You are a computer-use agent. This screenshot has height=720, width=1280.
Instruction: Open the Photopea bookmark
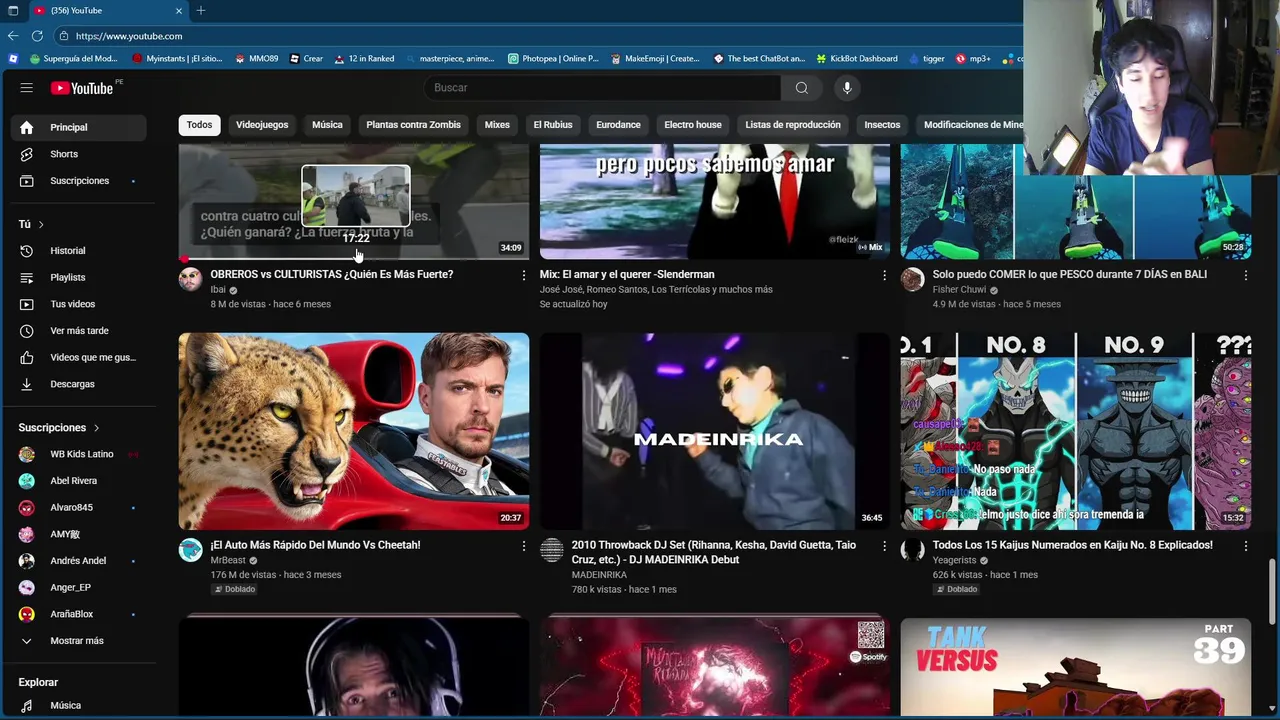click(553, 59)
